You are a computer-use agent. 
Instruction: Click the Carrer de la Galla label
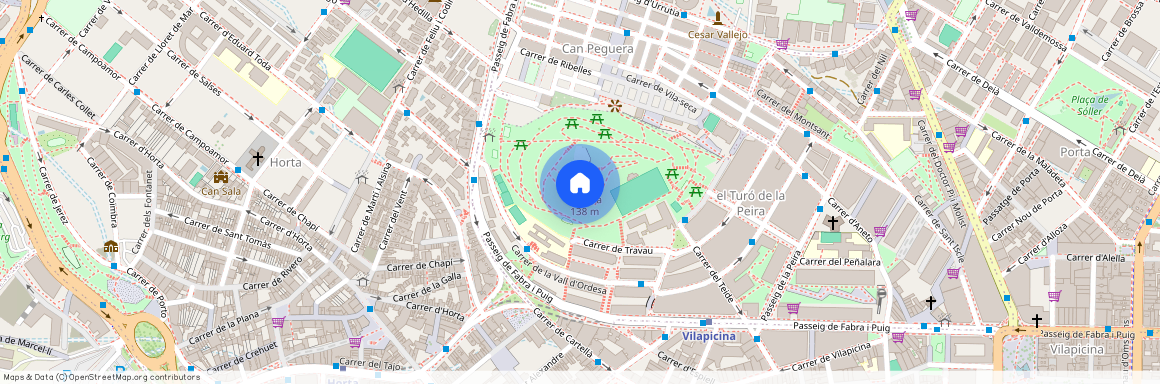pos(427,288)
